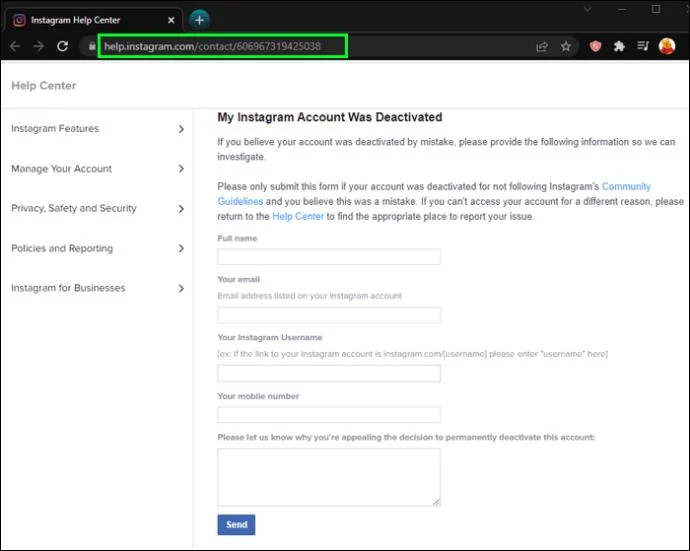Expand Privacy, Safety and Security chevron

click(x=181, y=209)
